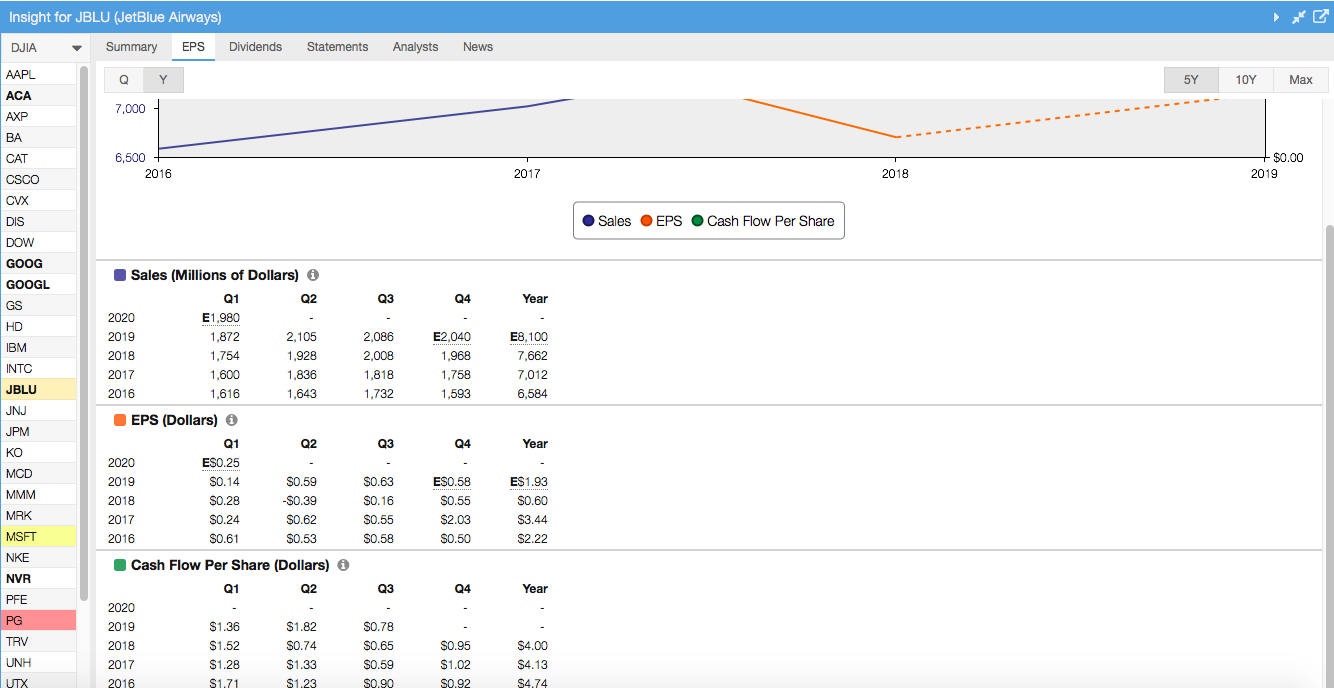This screenshot has height=688, width=1334.
Task: Select GOOGL in the ticker list
Action: point(38,285)
